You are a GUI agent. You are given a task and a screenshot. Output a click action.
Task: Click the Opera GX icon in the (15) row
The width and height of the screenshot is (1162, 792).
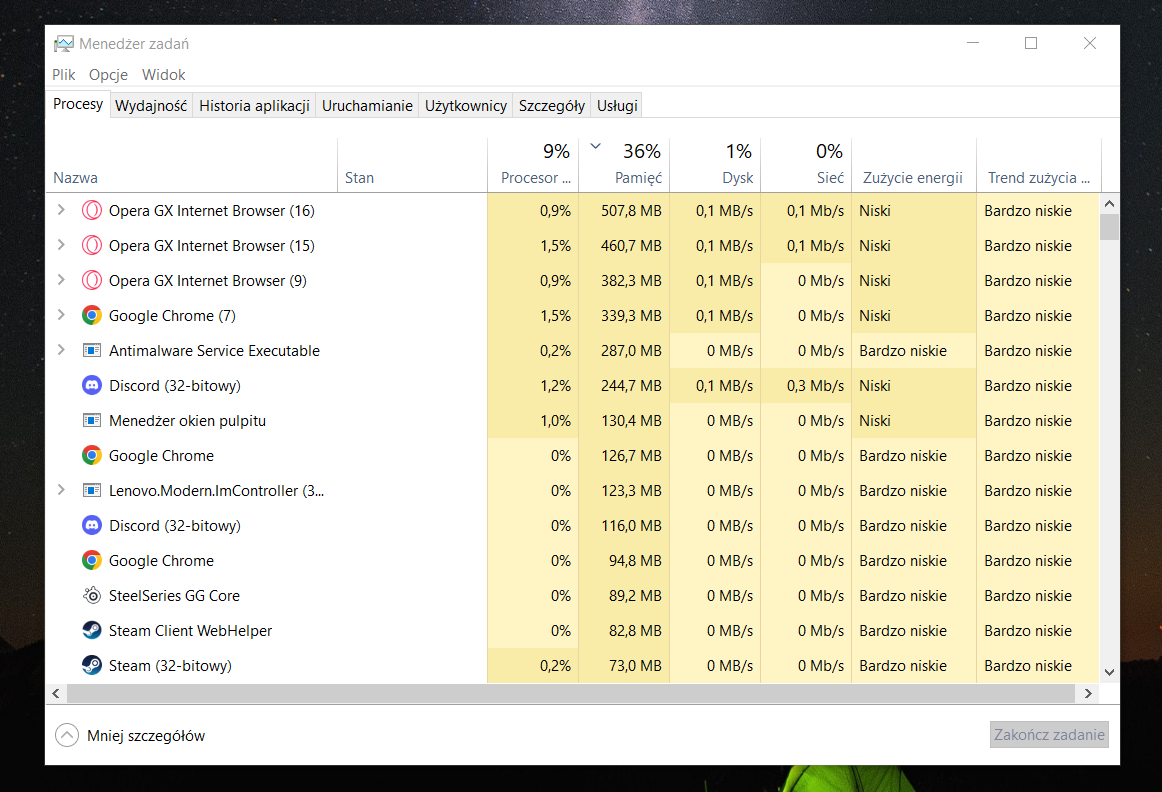tap(92, 245)
